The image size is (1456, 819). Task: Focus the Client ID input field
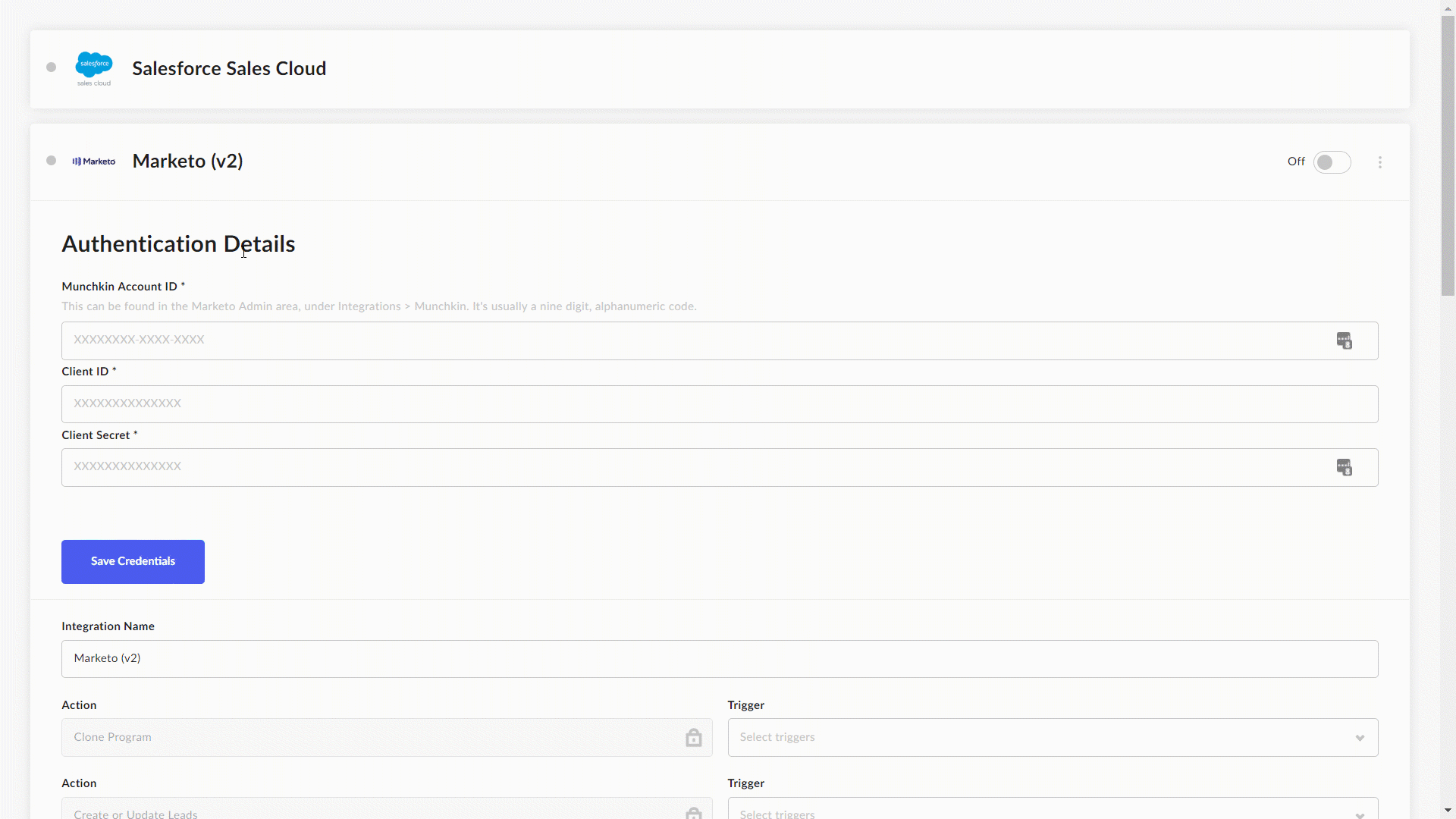[x=720, y=404]
